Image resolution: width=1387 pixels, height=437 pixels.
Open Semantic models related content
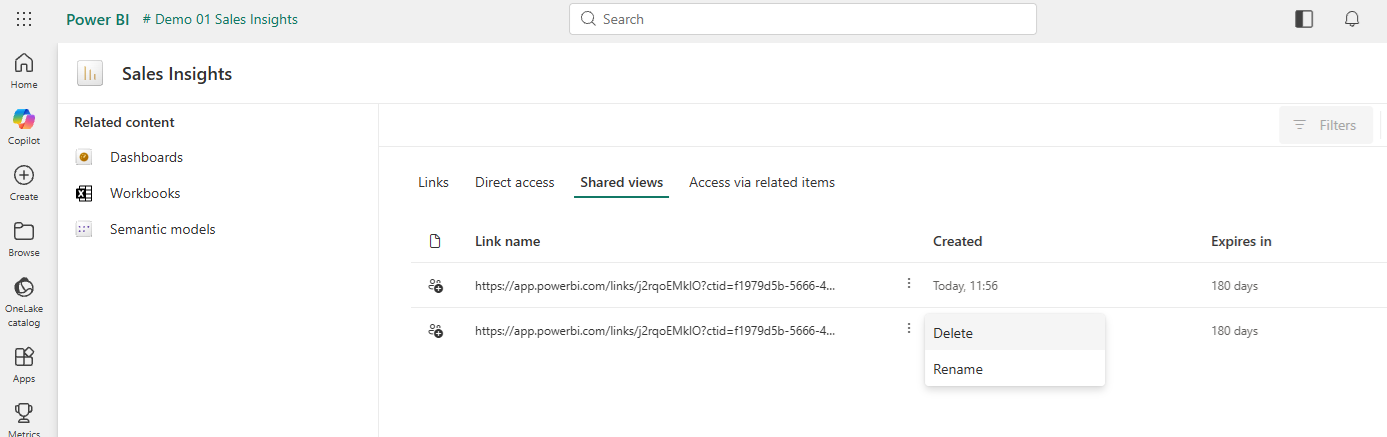(x=162, y=229)
